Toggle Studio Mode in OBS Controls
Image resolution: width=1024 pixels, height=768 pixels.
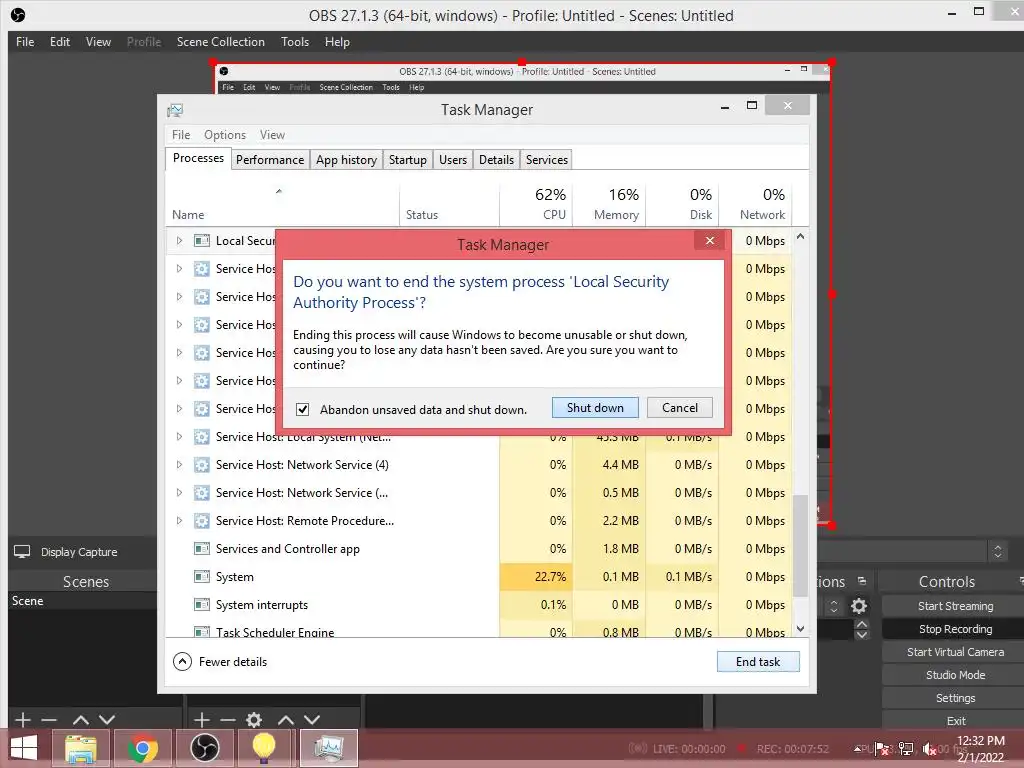(x=955, y=675)
